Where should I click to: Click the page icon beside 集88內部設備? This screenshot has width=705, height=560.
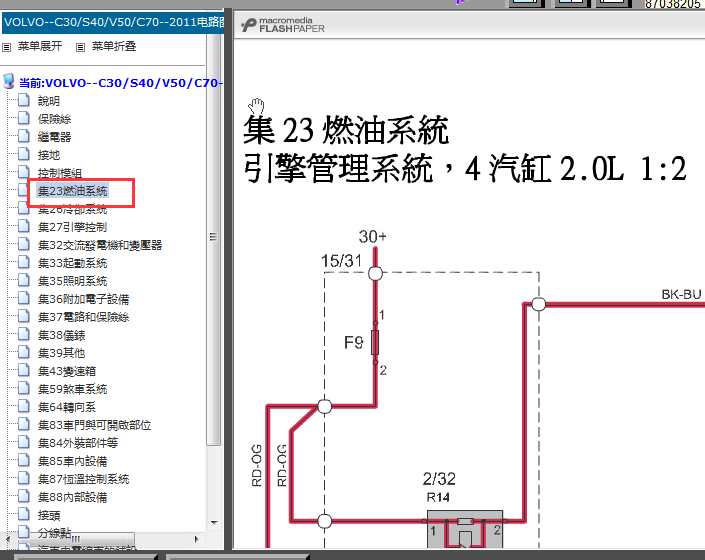point(24,495)
